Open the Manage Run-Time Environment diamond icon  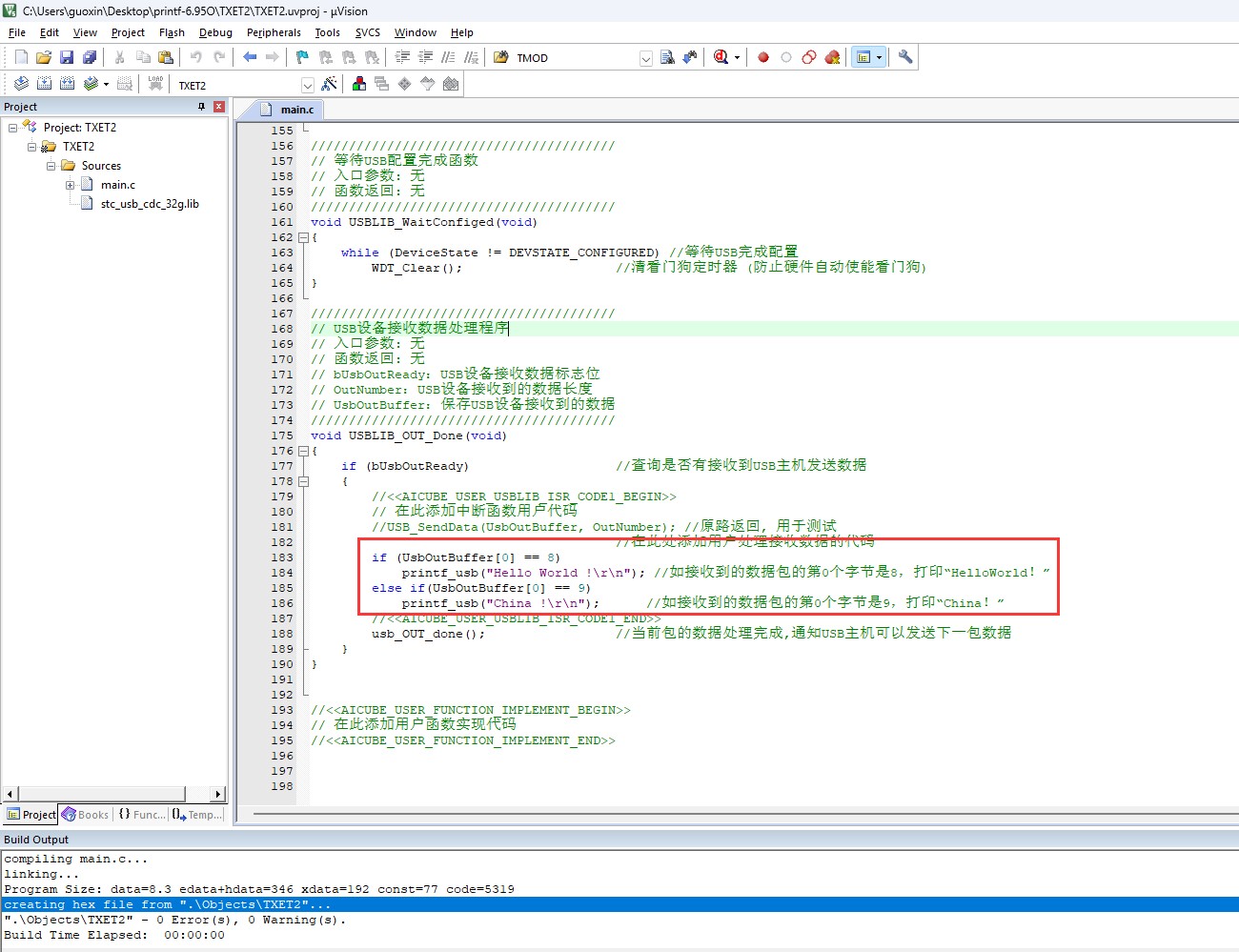pos(405,84)
